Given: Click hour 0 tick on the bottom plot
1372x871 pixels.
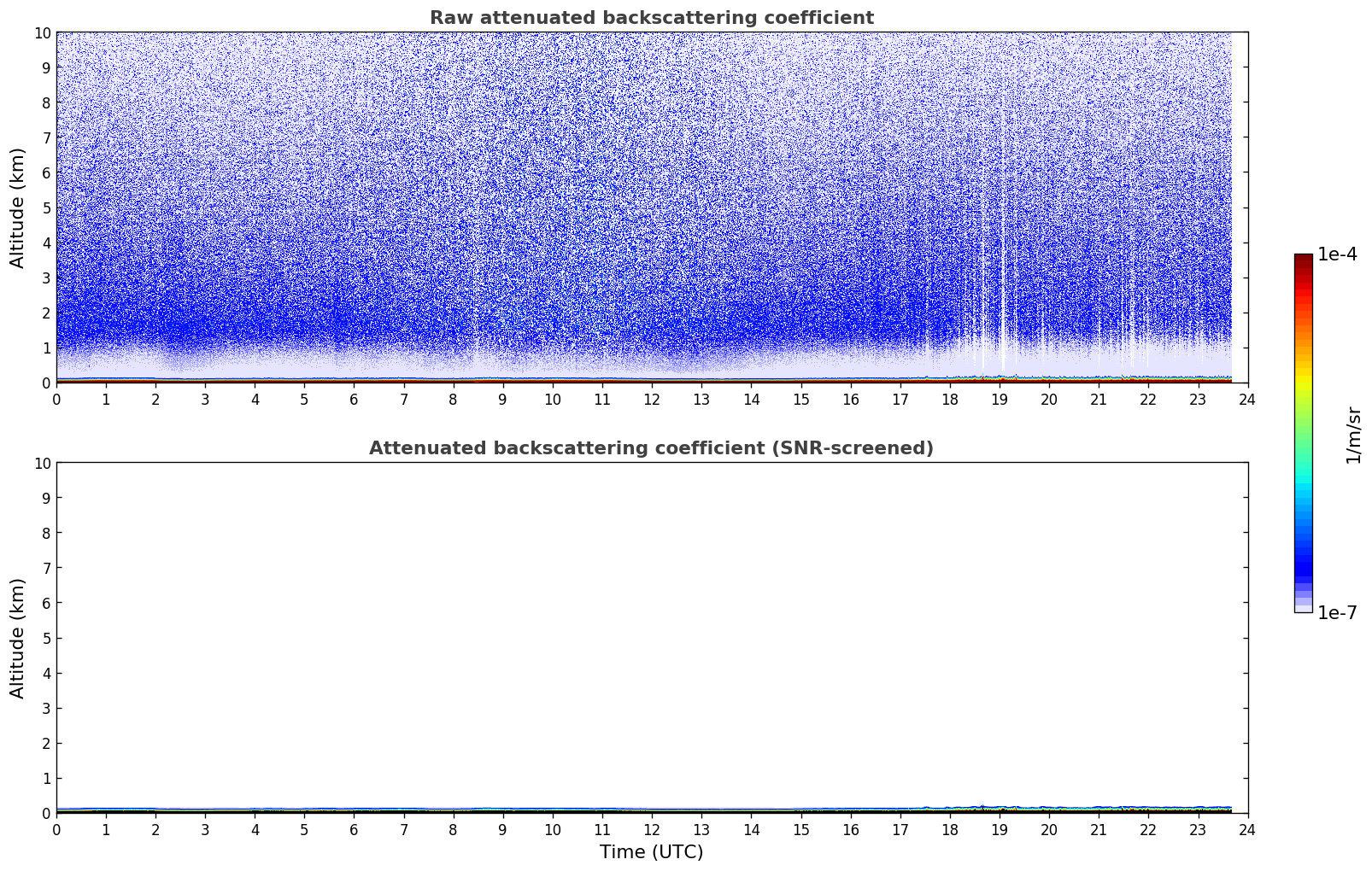Looking at the screenshot, I should tap(56, 830).
